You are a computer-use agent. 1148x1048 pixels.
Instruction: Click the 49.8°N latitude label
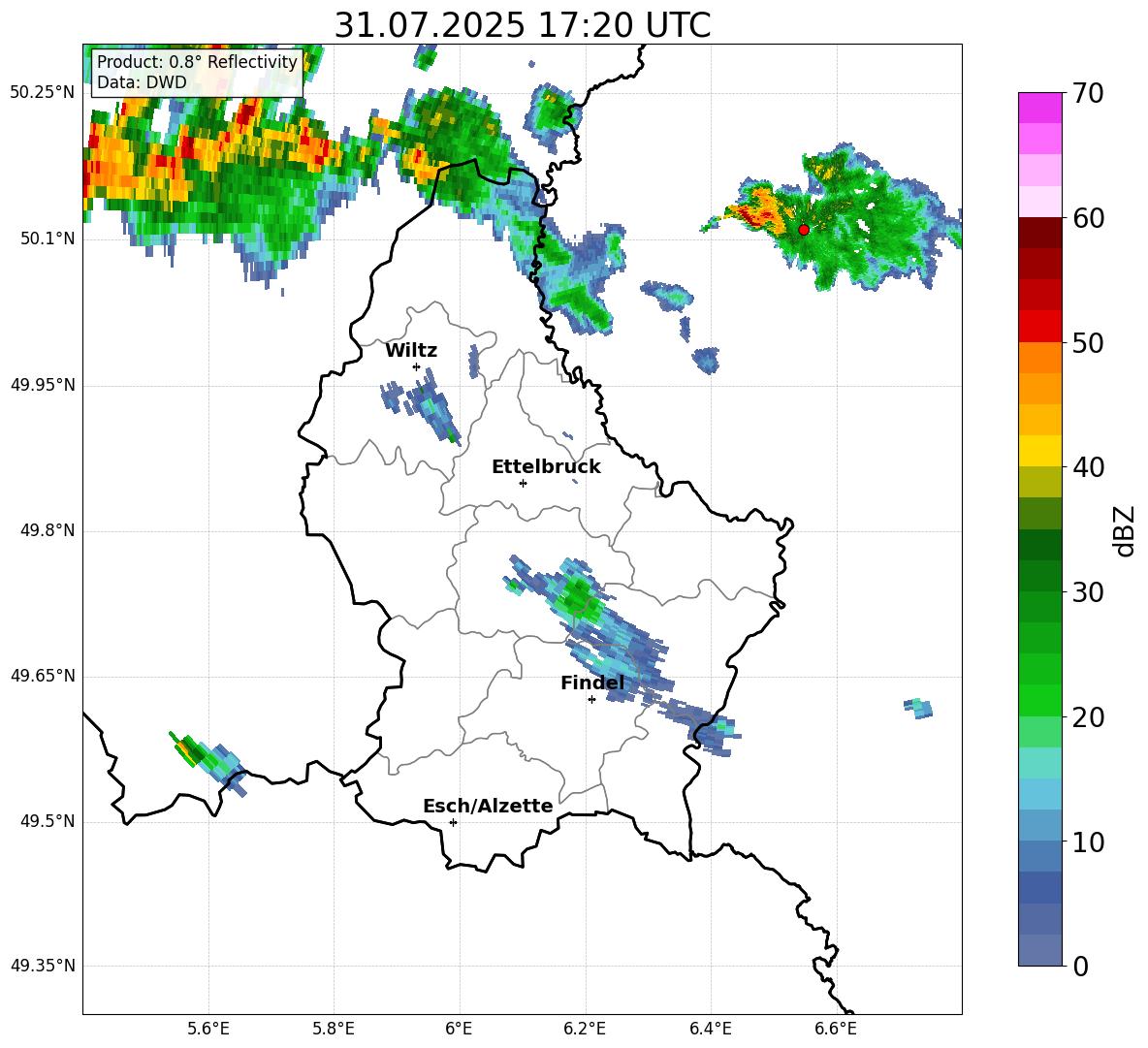click(x=48, y=530)
